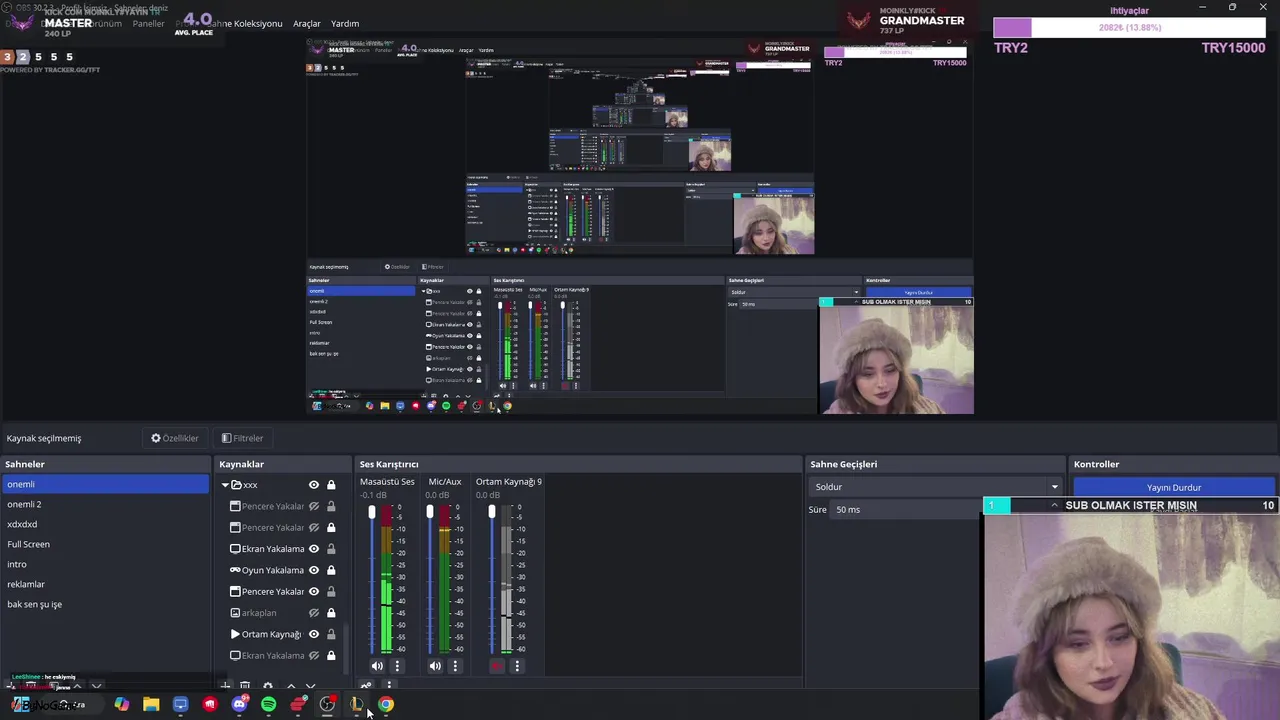The width and height of the screenshot is (1280, 720).
Task: Mute the Masaüstü Ses audio channel
Action: click(377, 666)
